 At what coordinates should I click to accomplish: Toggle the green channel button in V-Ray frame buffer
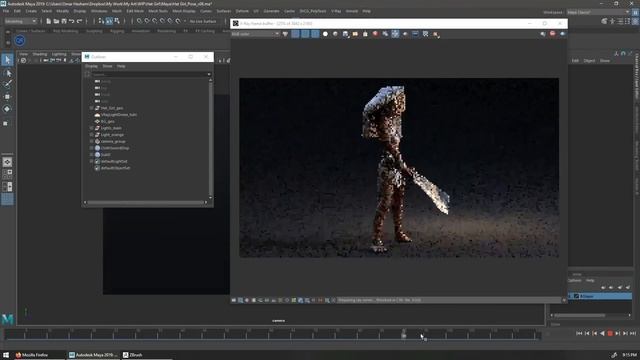pos(305,34)
